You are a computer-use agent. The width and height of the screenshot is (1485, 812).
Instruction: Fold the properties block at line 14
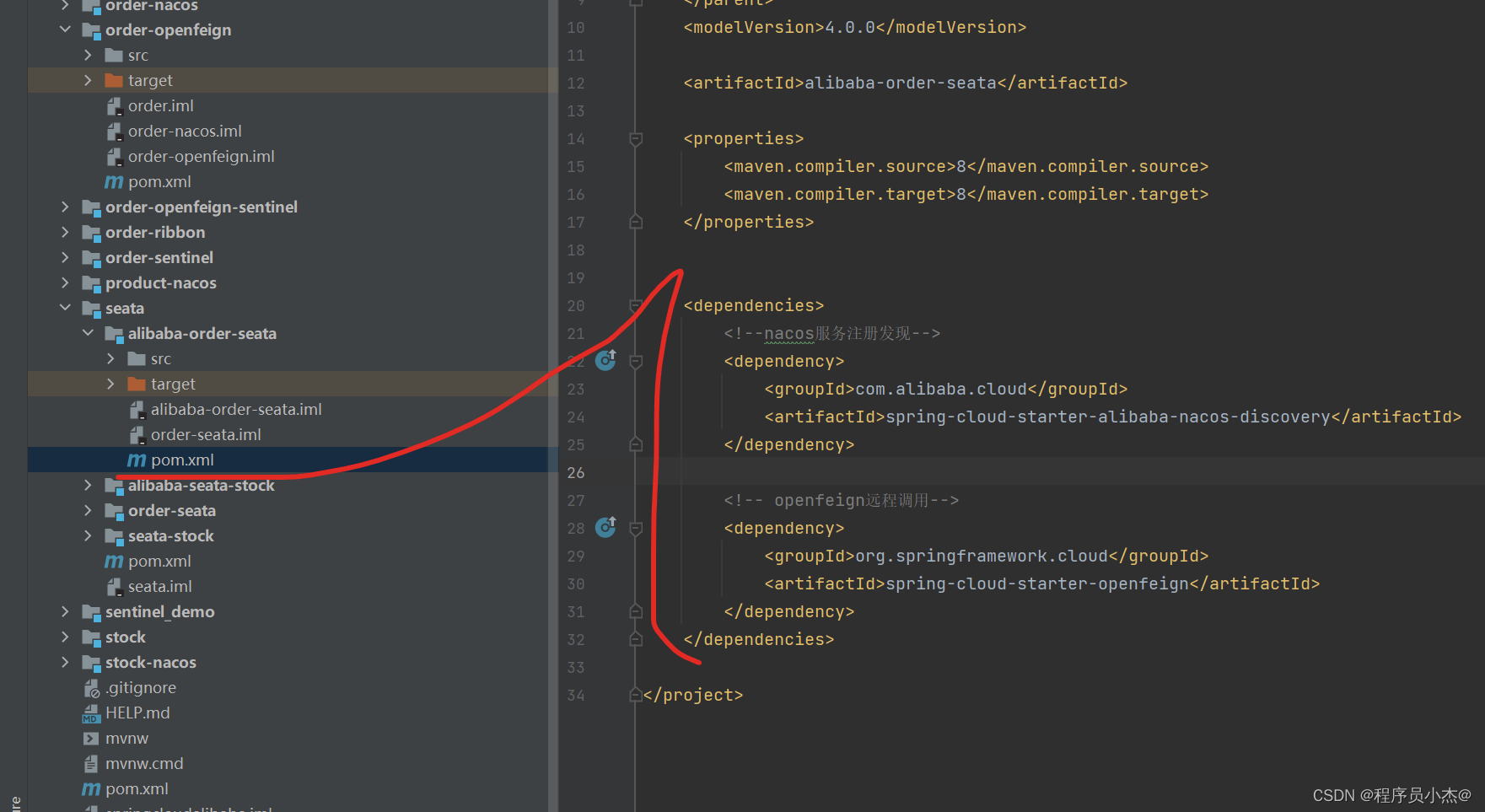coord(637,138)
